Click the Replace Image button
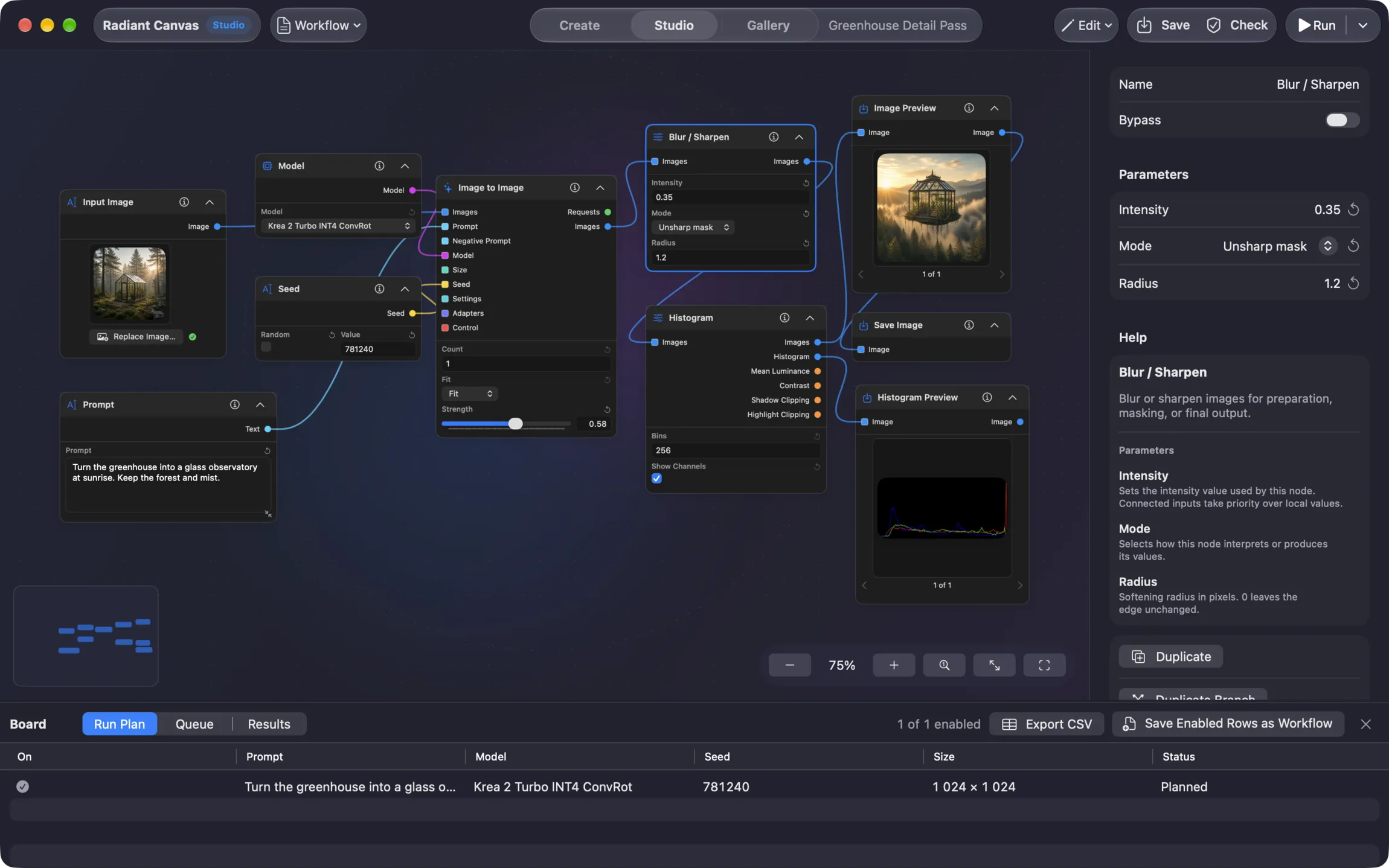Viewport: 1389px width, 868px height. [x=137, y=337]
